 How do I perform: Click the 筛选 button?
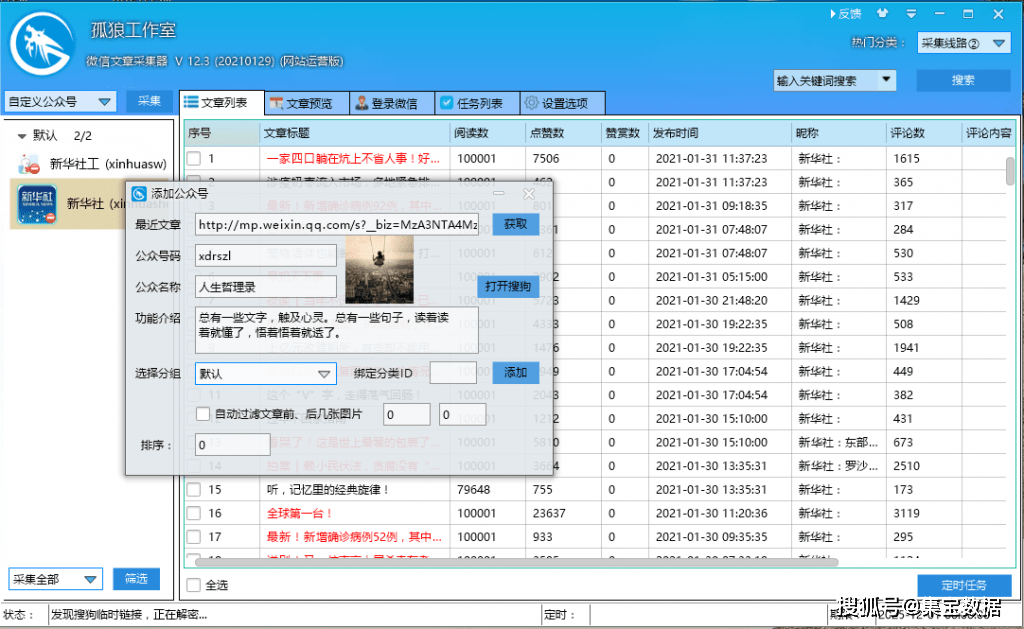(136, 579)
